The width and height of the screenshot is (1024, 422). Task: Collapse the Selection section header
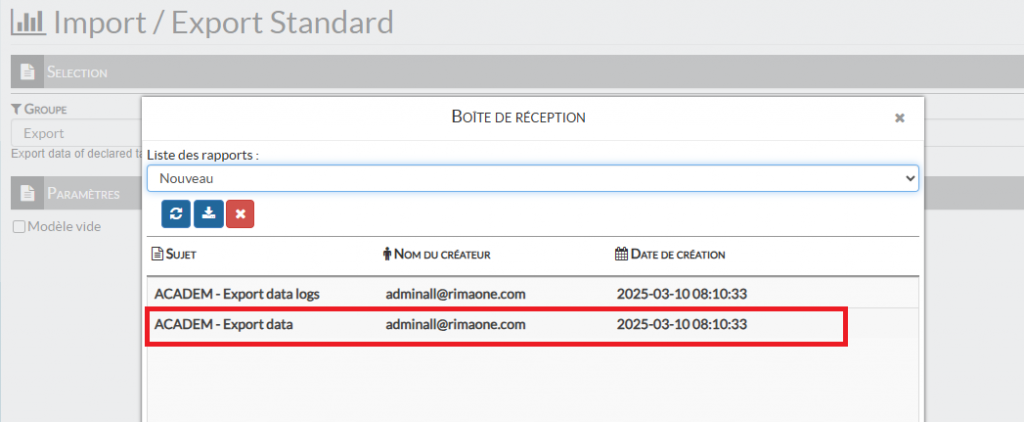tap(78, 72)
